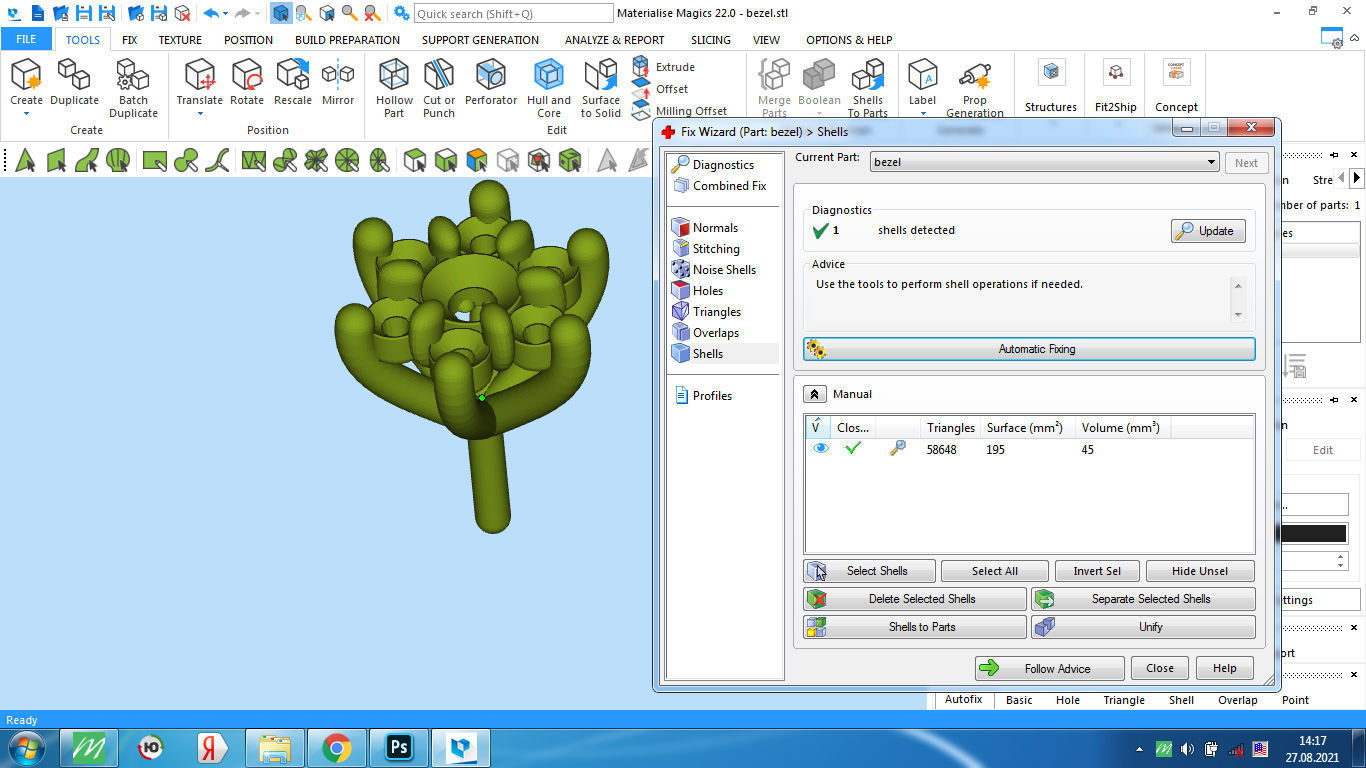The width and height of the screenshot is (1366, 768).
Task: Click the orange-topped cube marking icon
Action: pos(477,160)
